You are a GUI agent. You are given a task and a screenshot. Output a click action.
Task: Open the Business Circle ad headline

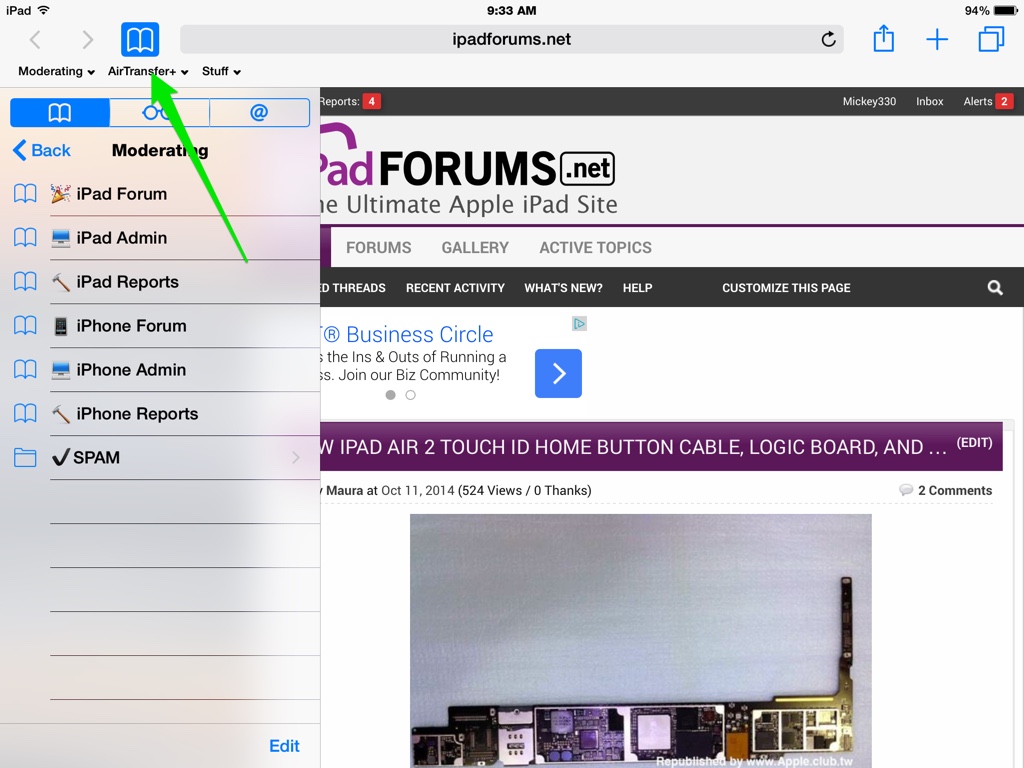tap(408, 334)
